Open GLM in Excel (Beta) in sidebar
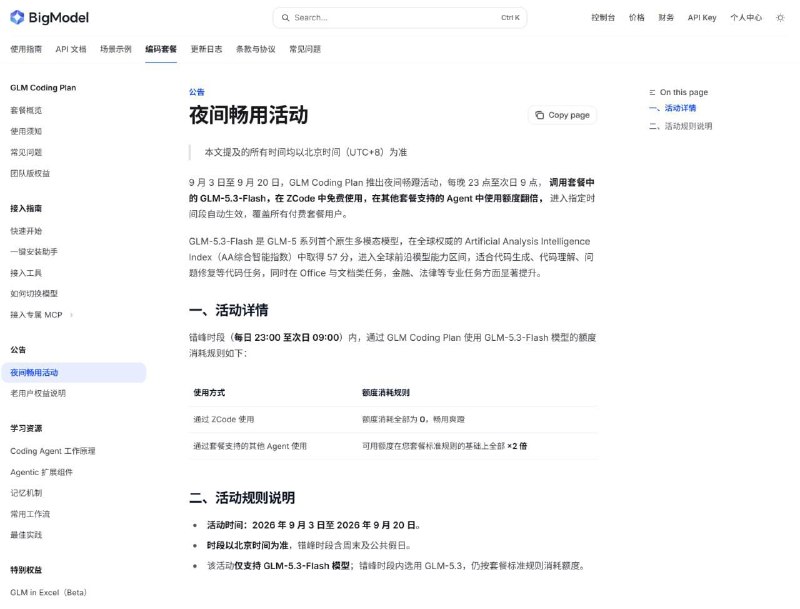Screen dimensions: 800x609 pyautogui.click(x=48, y=592)
